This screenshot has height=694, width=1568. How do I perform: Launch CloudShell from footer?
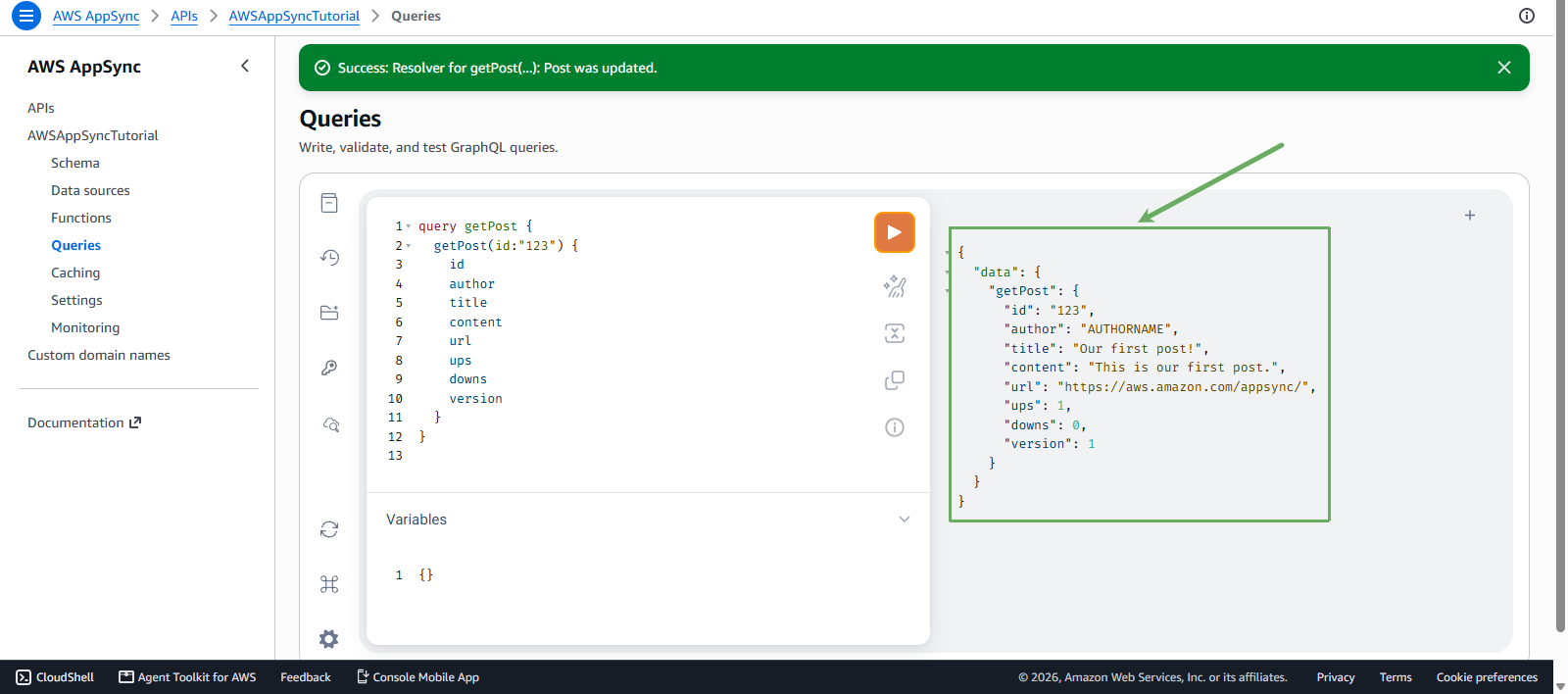56,677
